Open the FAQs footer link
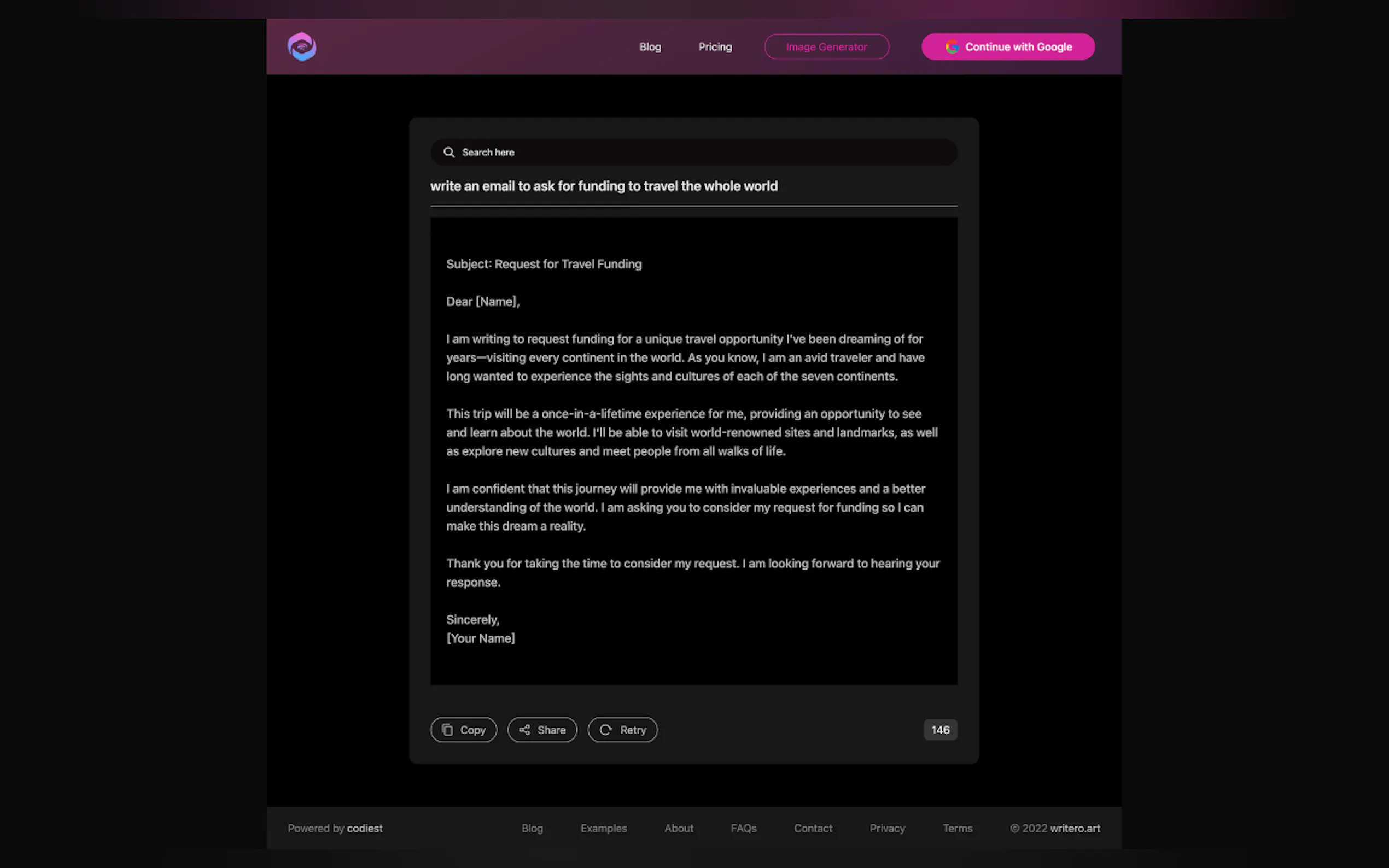This screenshot has height=868, width=1389. 743,829
